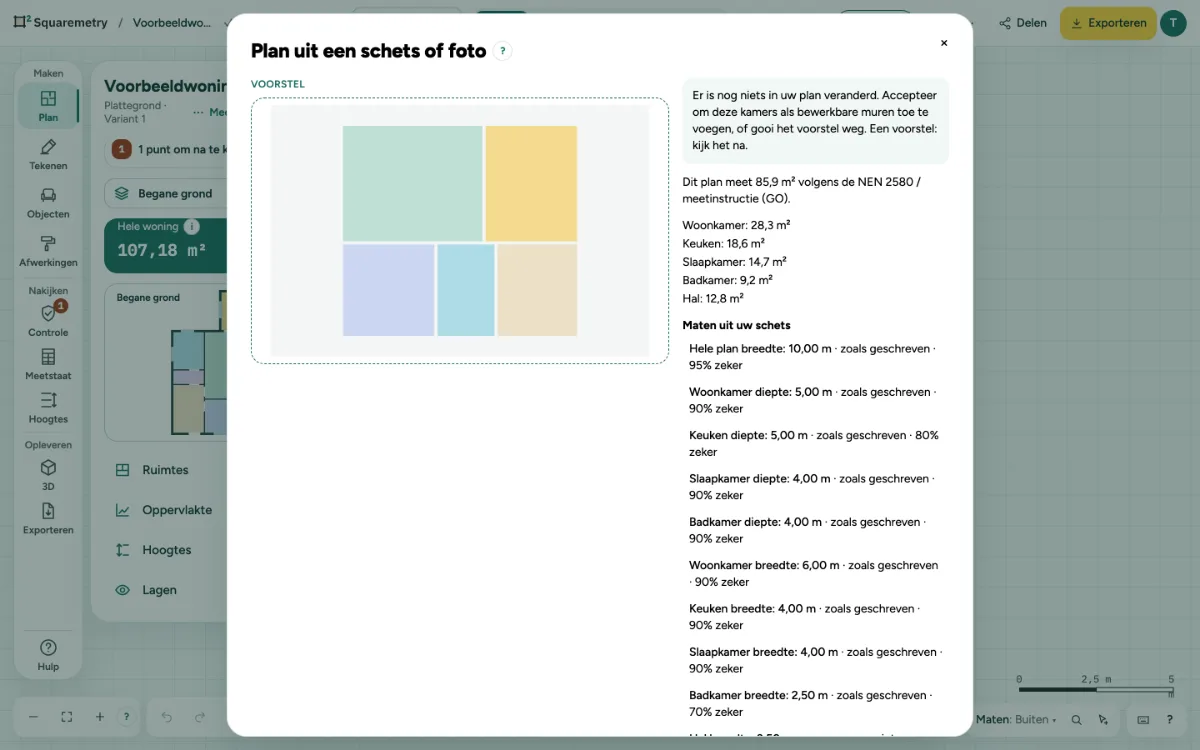Click the Delen share button
The height and width of the screenshot is (750, 1200).
pos(1022,23)
